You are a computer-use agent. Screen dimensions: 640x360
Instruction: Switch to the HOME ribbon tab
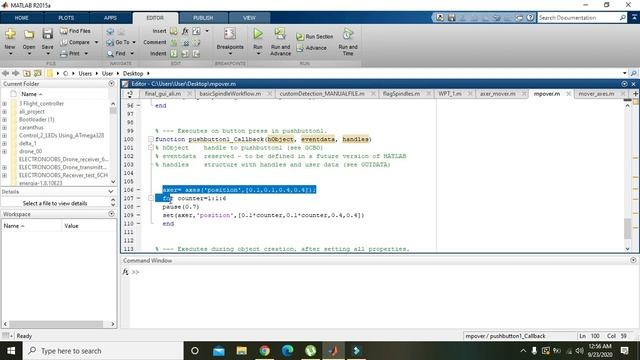22,18
